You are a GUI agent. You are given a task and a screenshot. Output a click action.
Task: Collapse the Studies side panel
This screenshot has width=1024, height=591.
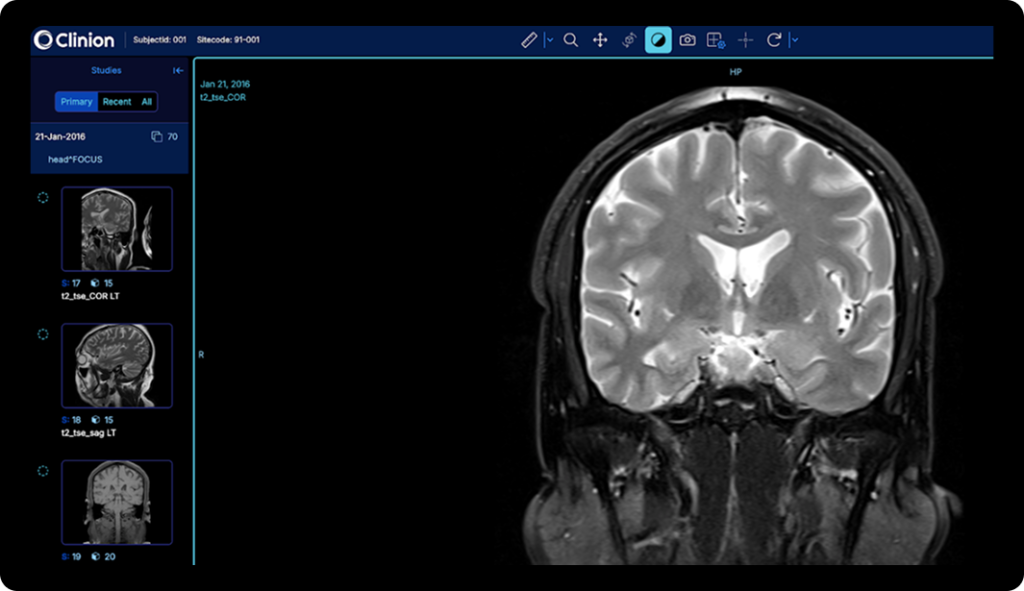[x=178, y=71]
